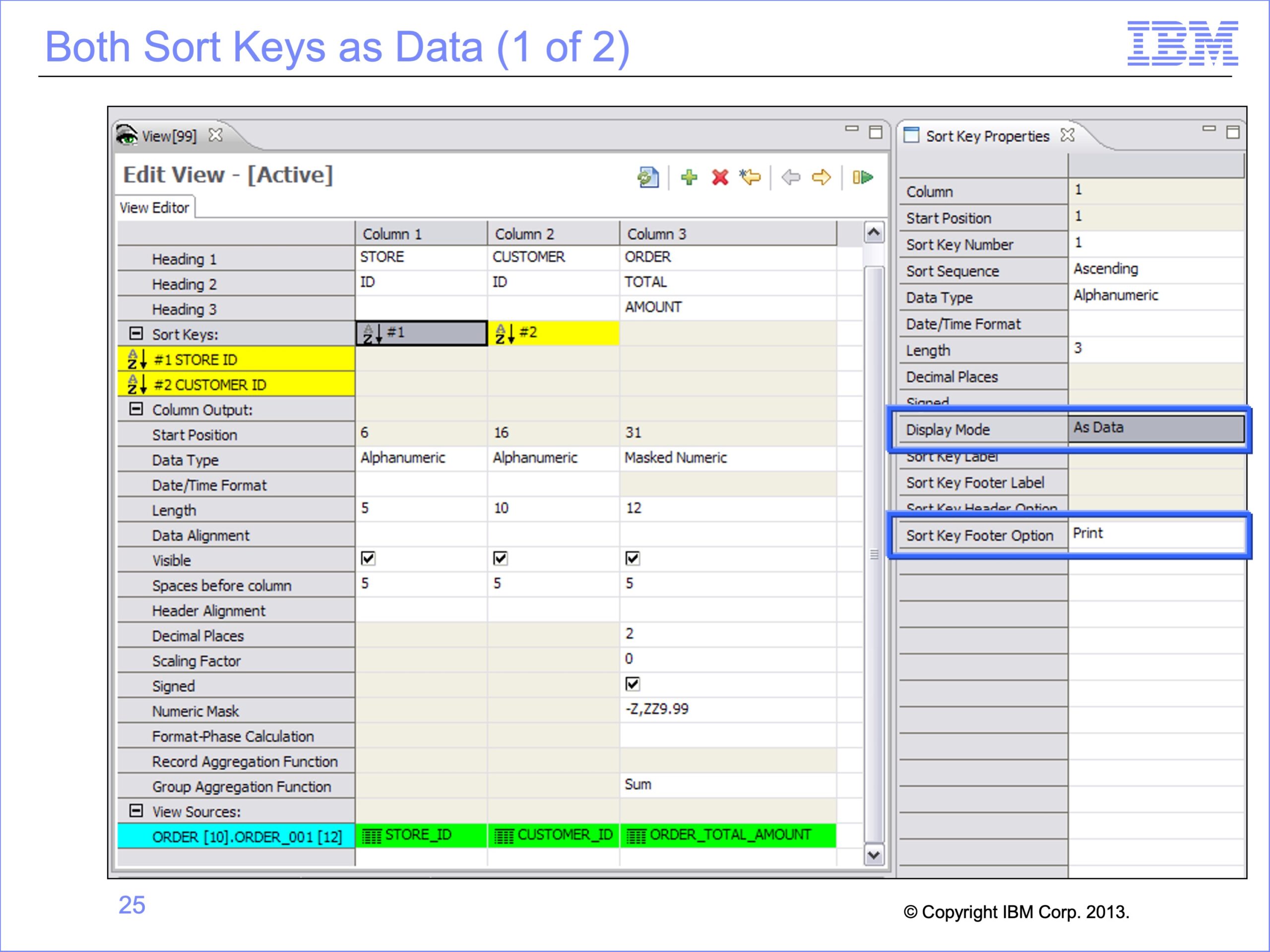Viewport: 1270px width, 952px height.
Task: Toggle Signed checkbox for Column 3
Action: (632, 684)
